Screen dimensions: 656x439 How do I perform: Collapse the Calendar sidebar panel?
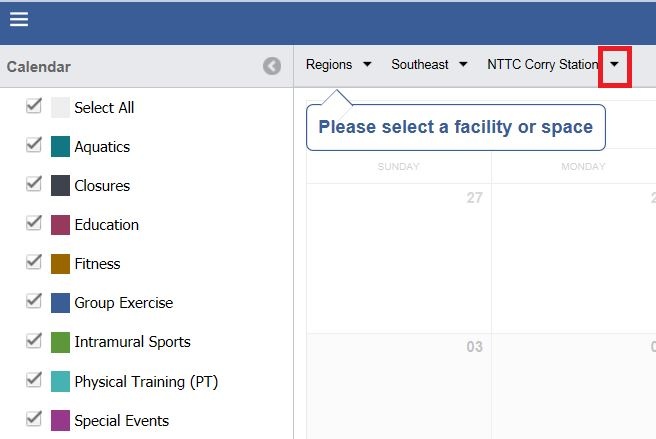pos(272,66)
